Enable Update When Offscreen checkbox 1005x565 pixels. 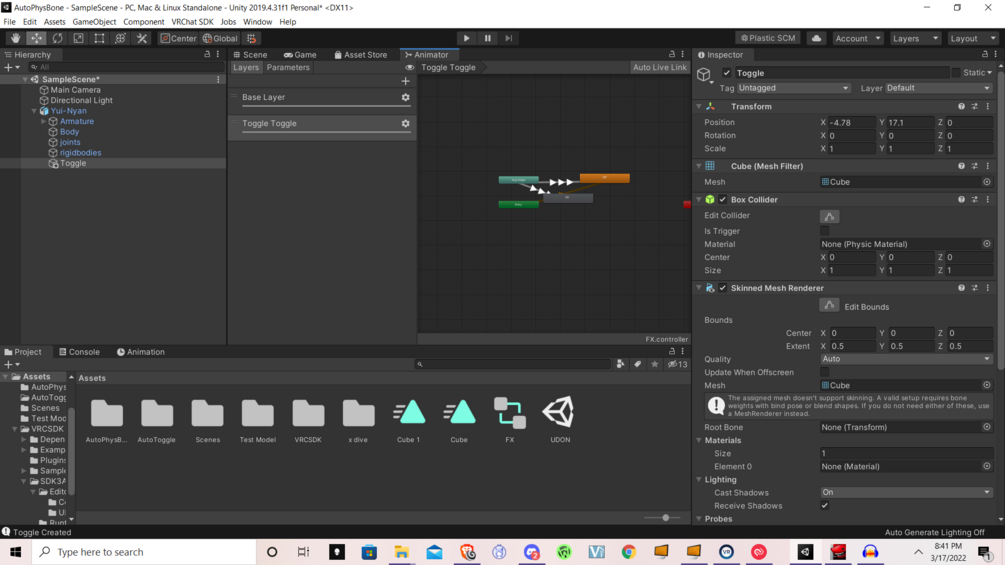(x=825, y=372)
